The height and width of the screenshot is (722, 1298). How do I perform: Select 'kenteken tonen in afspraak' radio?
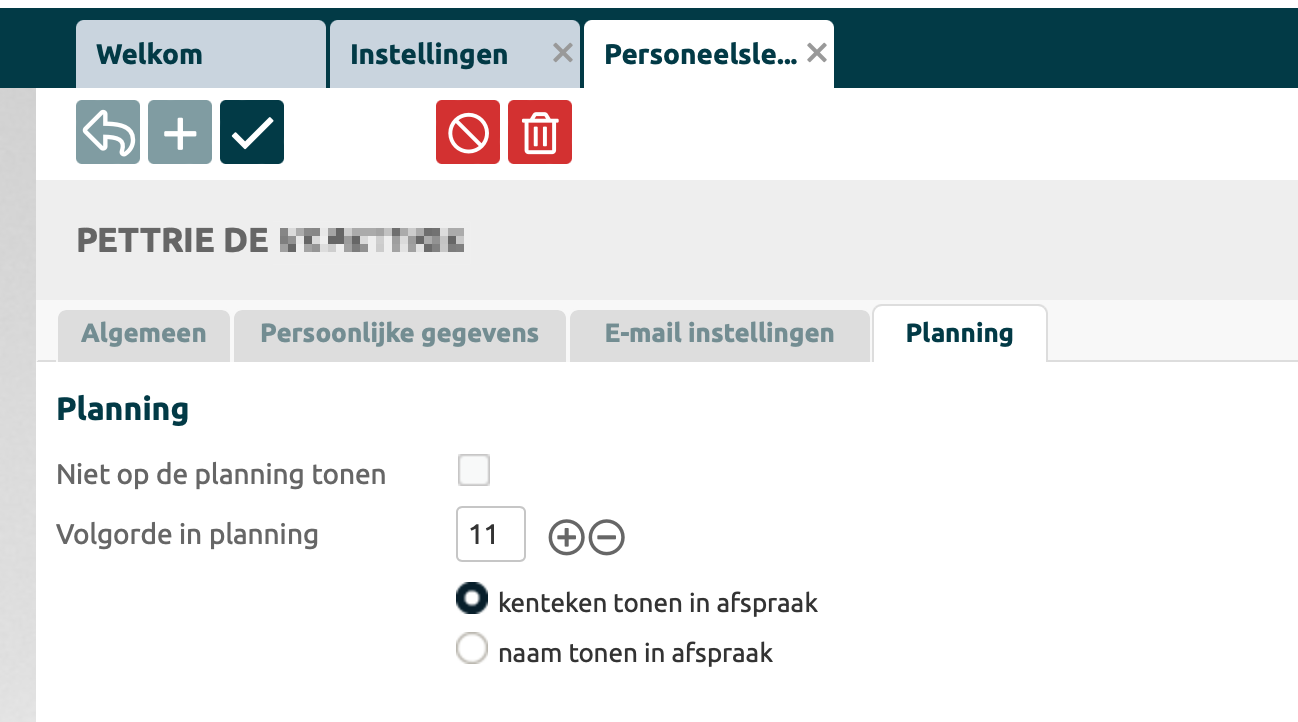pyautogui.click(x=472, y=600)
